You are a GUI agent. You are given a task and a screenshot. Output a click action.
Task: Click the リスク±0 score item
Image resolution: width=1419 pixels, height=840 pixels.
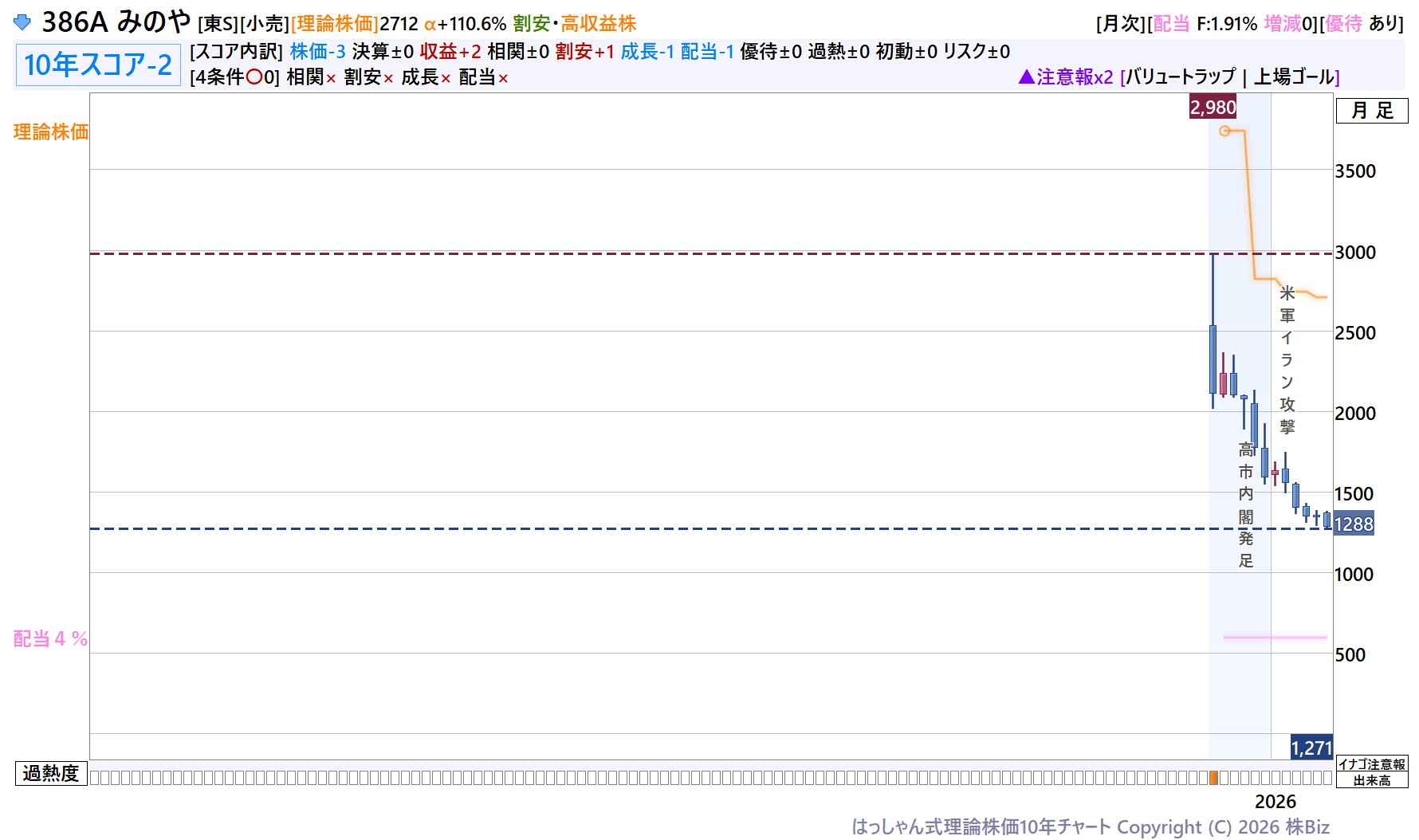click(976, 52)
